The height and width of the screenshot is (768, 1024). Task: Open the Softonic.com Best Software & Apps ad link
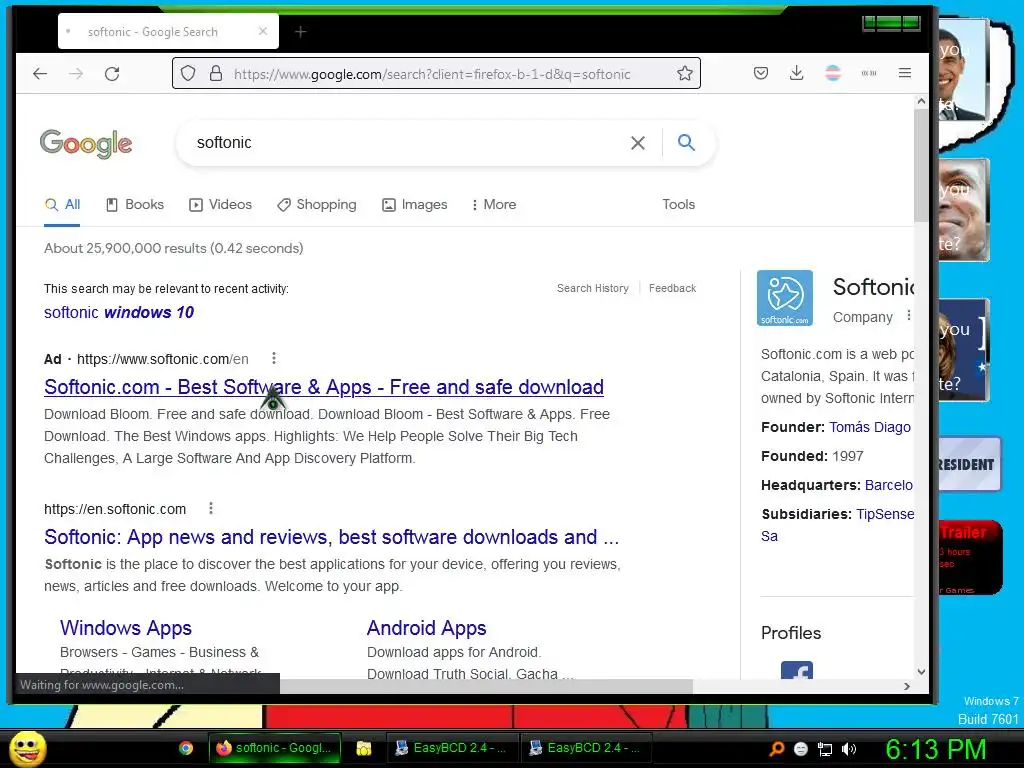(324, 387)
